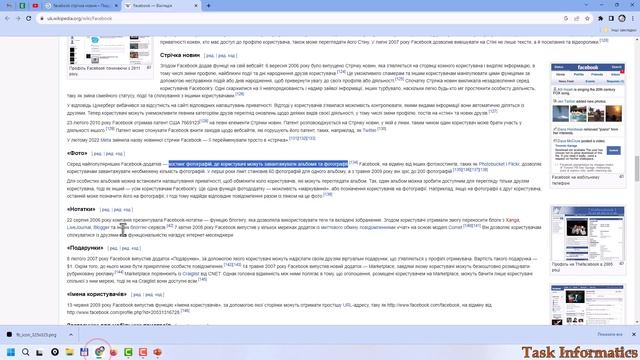Edit «Стрічка новин» section via ред. link

[210, 56]
